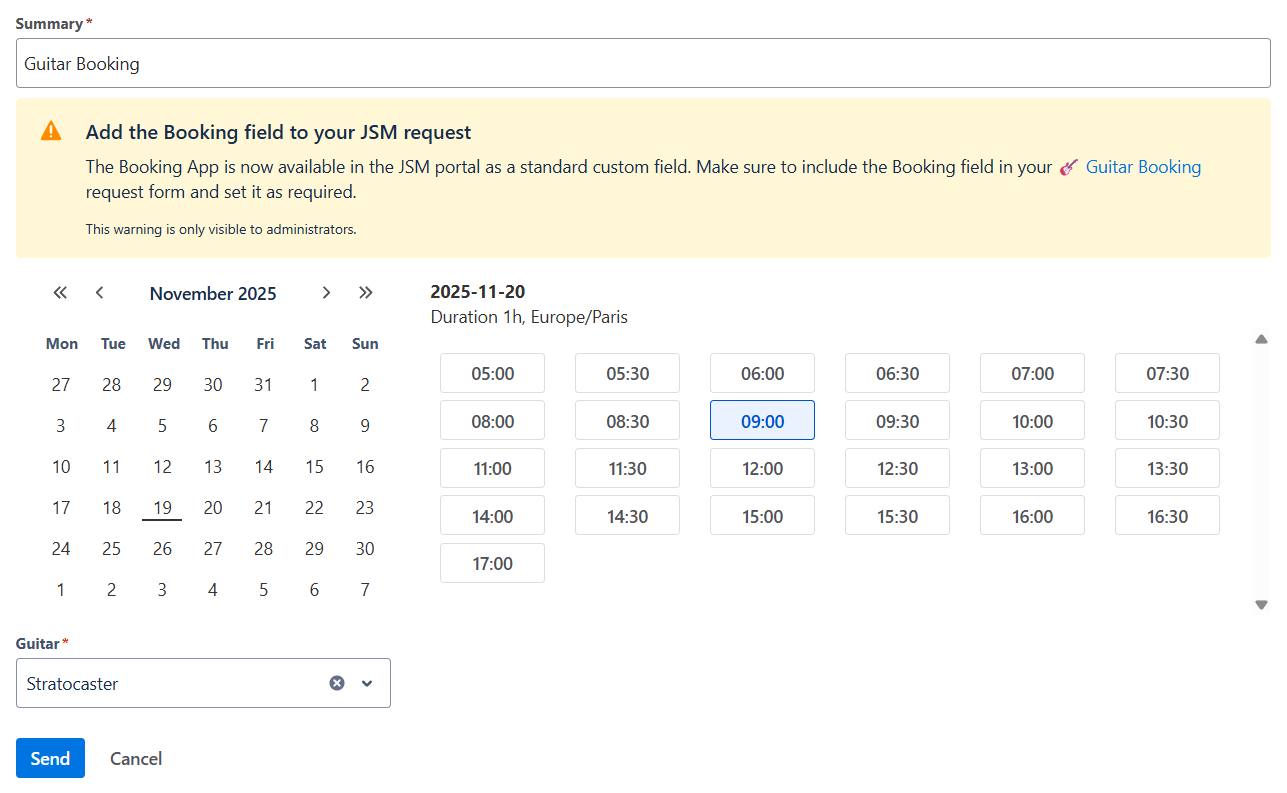This screenshot has height=793, width=1287.
Task: Go to previous month in calendar
Action: coord(99,293)
